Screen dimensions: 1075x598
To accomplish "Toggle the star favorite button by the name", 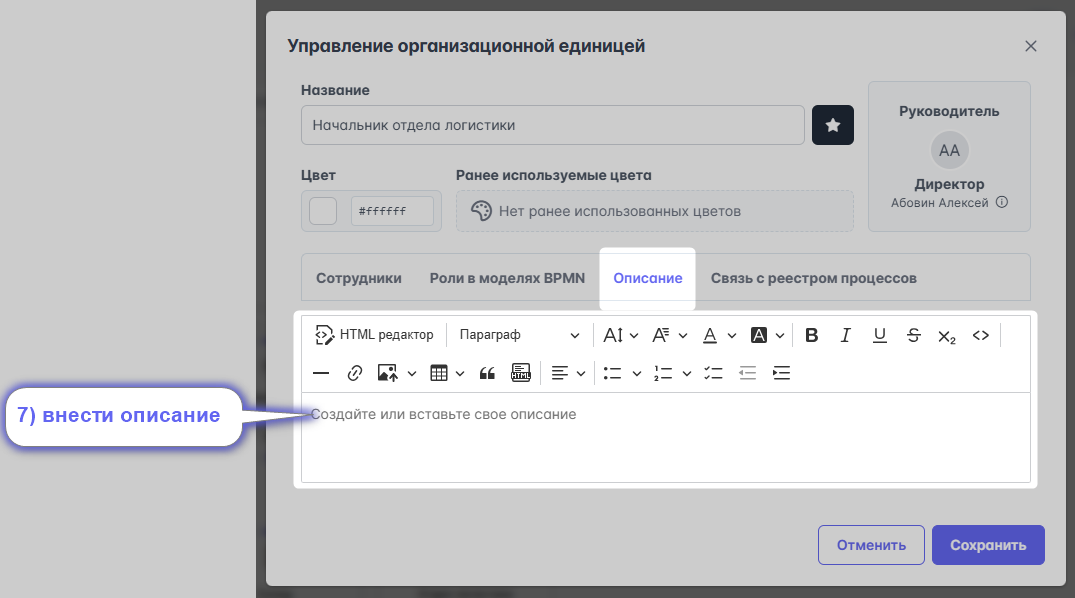I will (x=832, y=125).
